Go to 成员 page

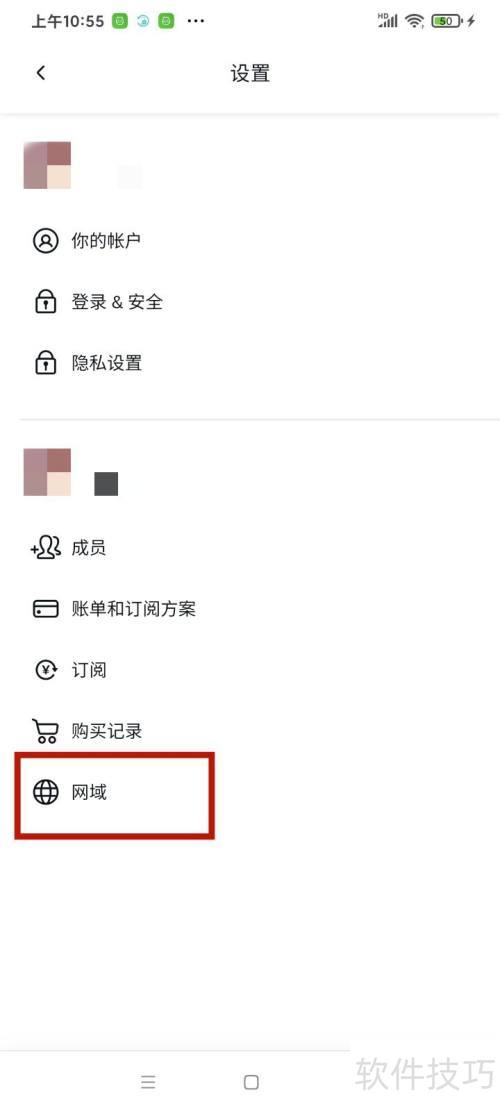(250, 548)
